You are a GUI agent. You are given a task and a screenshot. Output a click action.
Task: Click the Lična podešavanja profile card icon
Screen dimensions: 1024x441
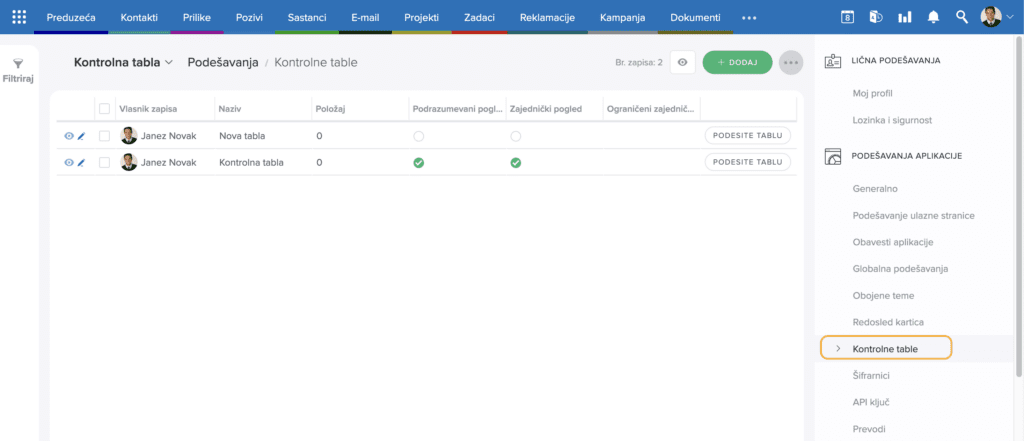pos(833,61)
